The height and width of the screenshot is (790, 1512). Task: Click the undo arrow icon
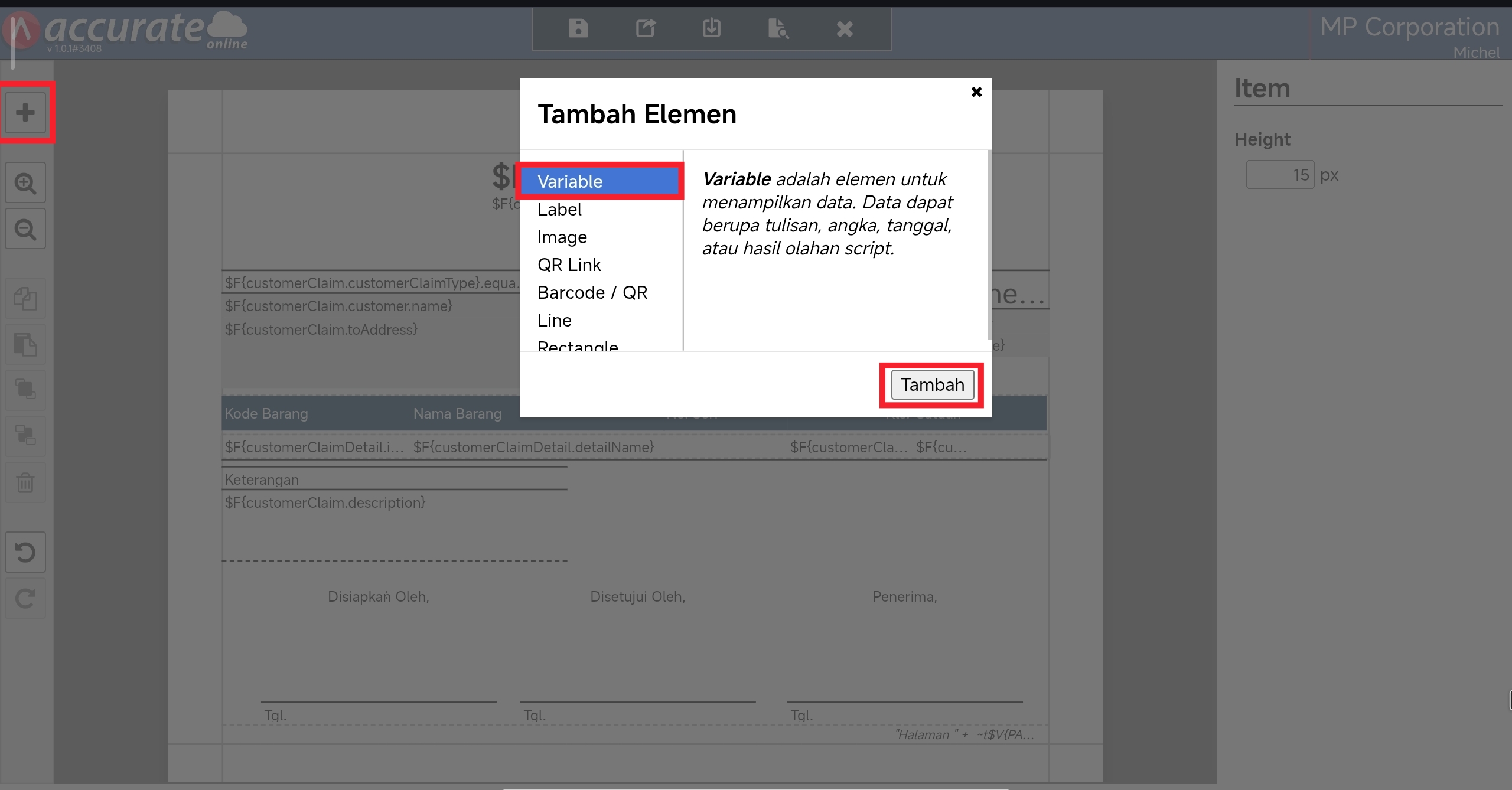(x=25, y=553)
